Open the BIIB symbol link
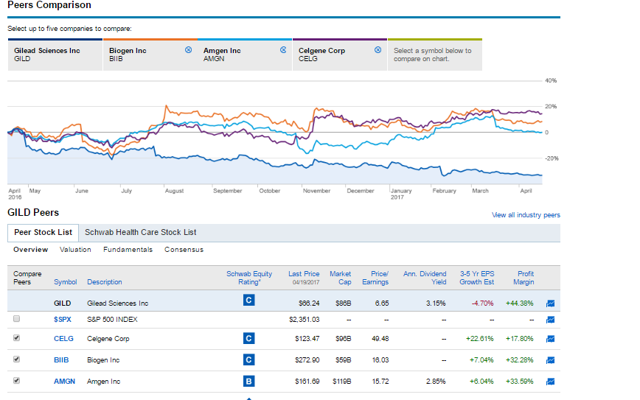Viewport: 640px width, 400px height. point(61,360)
